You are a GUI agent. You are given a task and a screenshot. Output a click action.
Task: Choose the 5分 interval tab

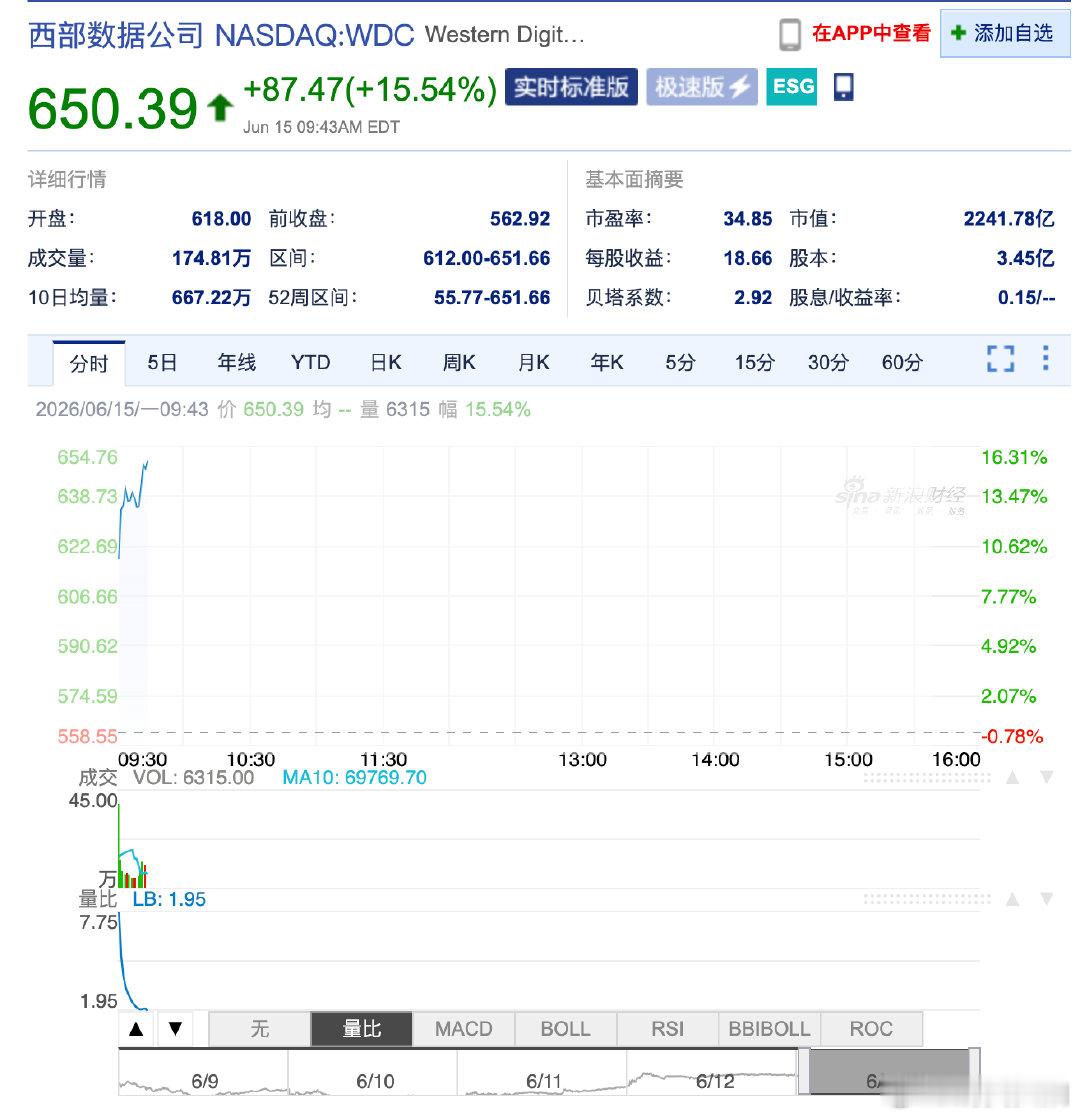coord(680,363)
